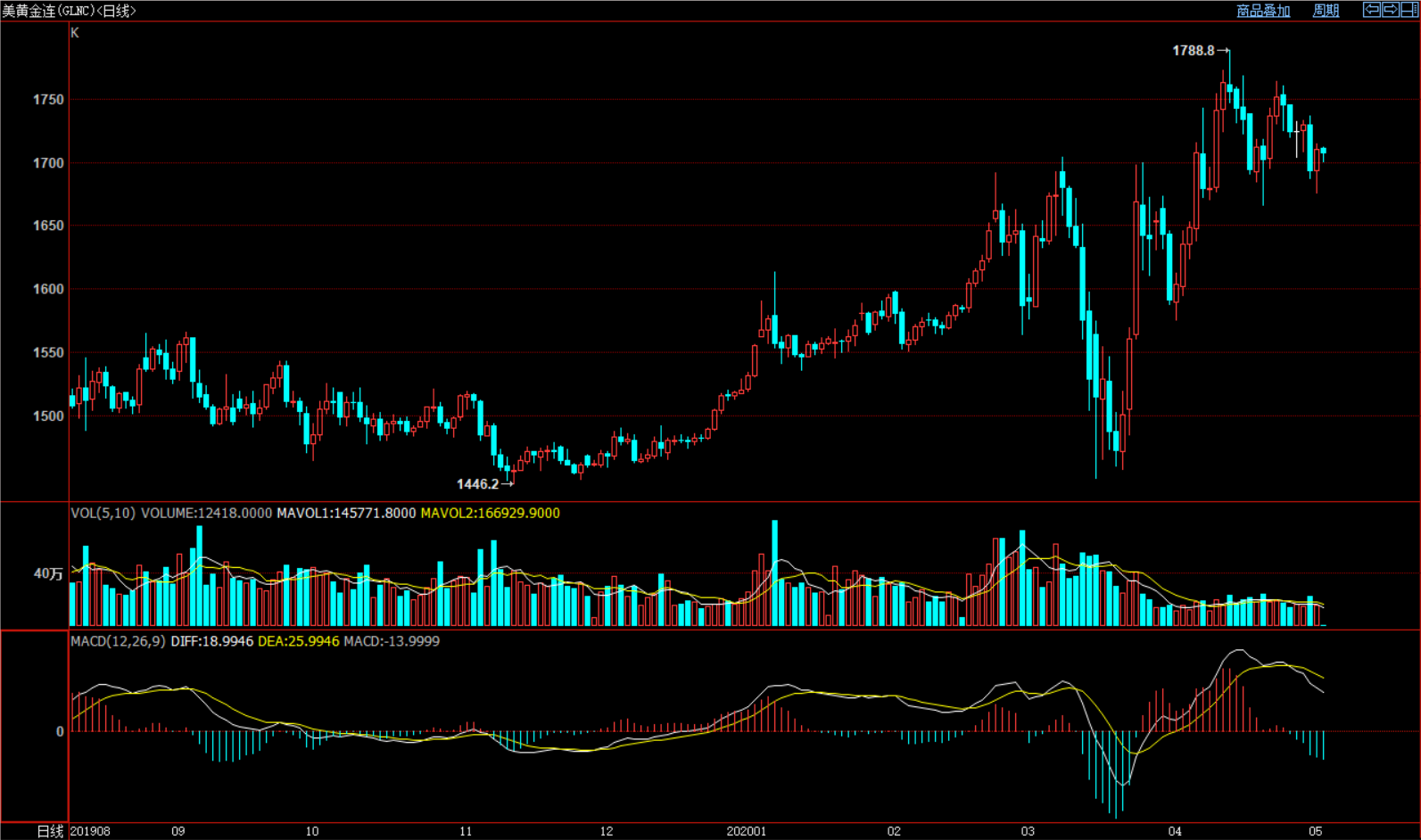This screenshot has height=840, width=1421.
Task: Click the right arrow navigation icon
Action: point(1390,10)
